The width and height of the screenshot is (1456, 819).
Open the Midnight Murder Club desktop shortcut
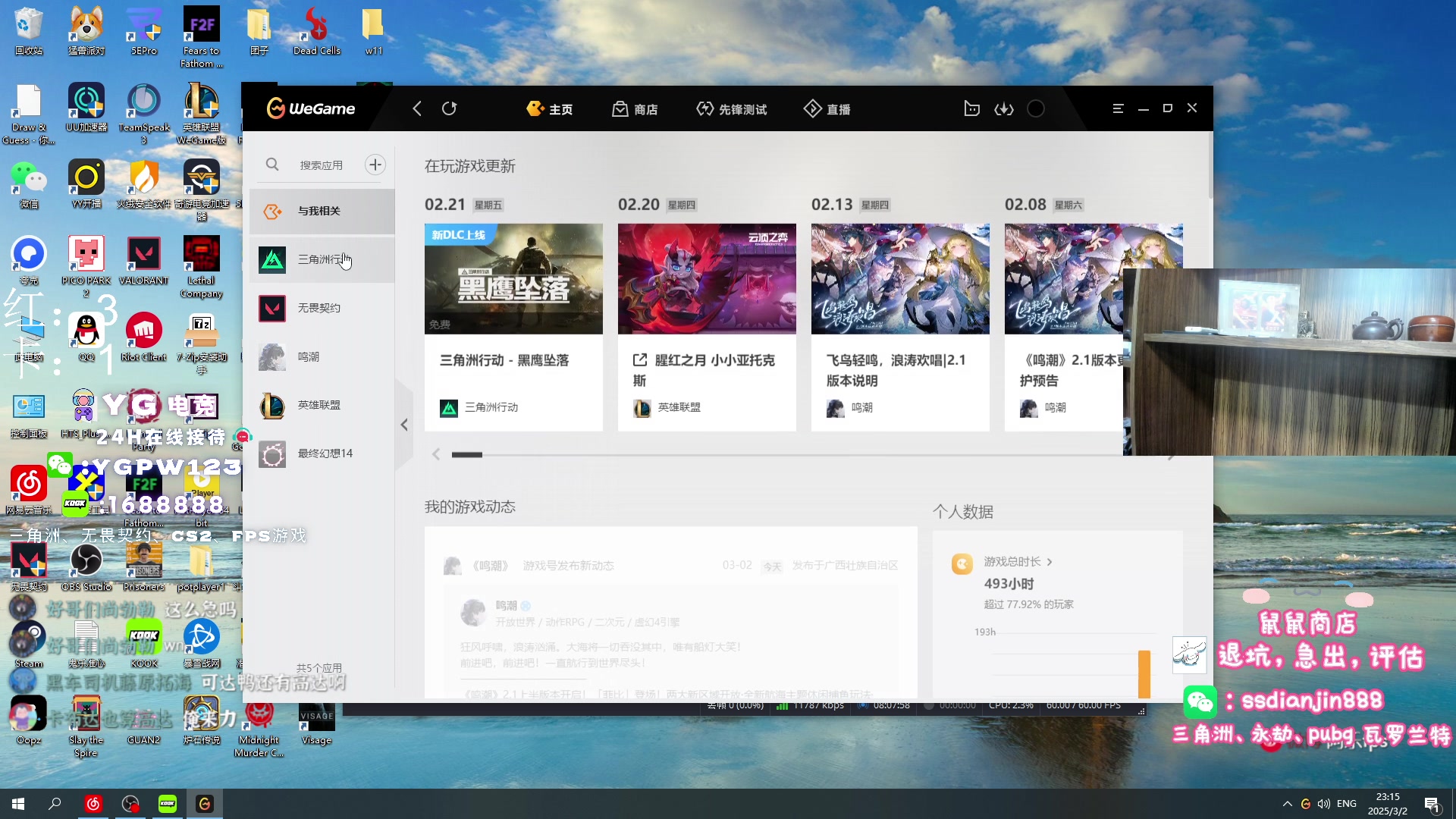(259, 728)
